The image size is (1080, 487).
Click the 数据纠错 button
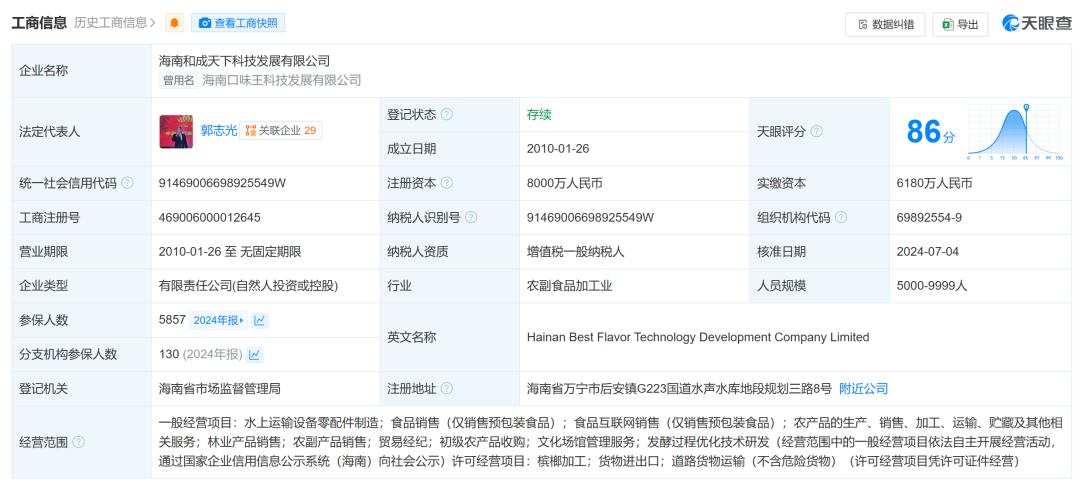(x=885, y=24)
